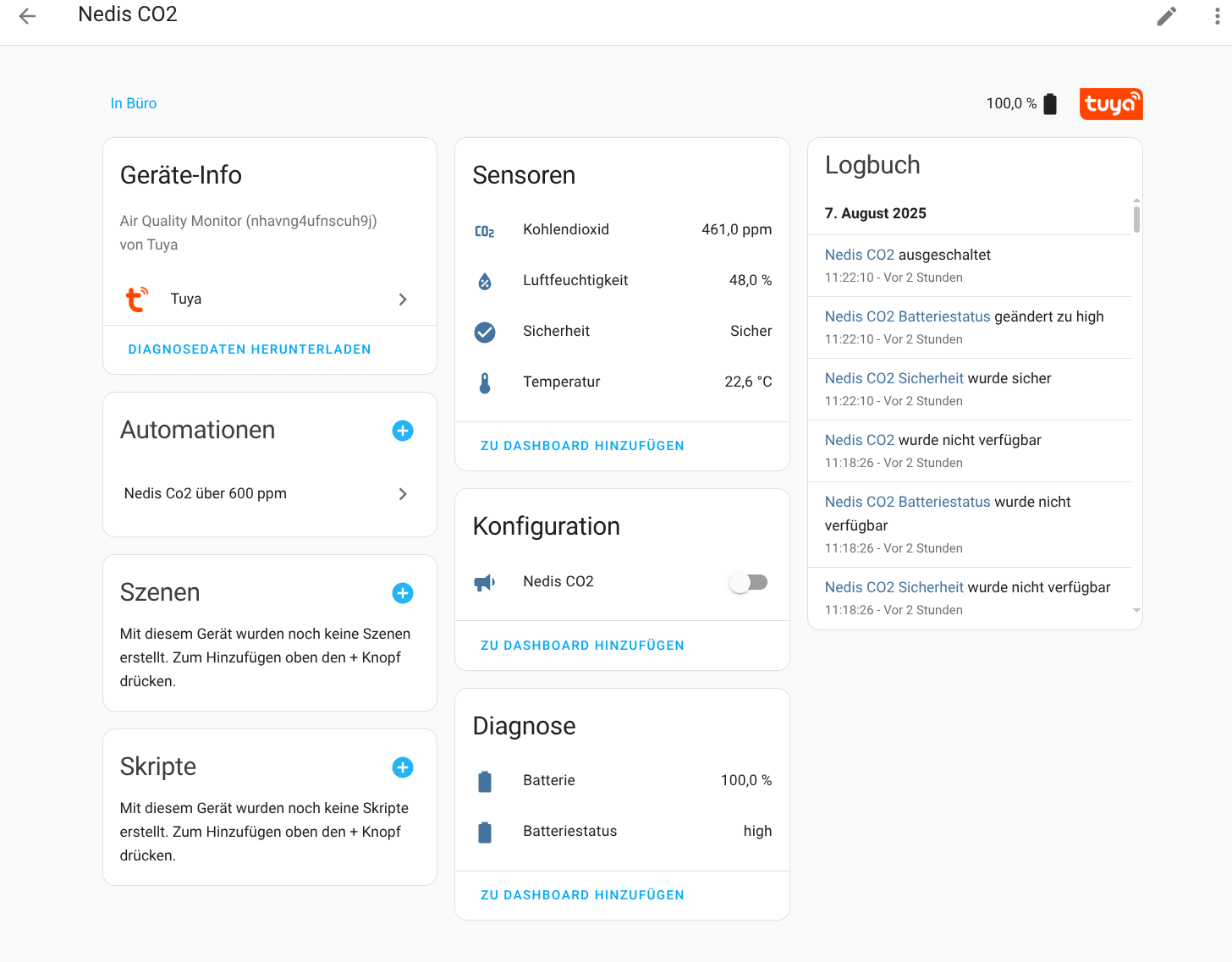This screenshot has height=962, width=1232.
Task: Open the Sicherheit sensor row
Action: click(x=623, y=332)
